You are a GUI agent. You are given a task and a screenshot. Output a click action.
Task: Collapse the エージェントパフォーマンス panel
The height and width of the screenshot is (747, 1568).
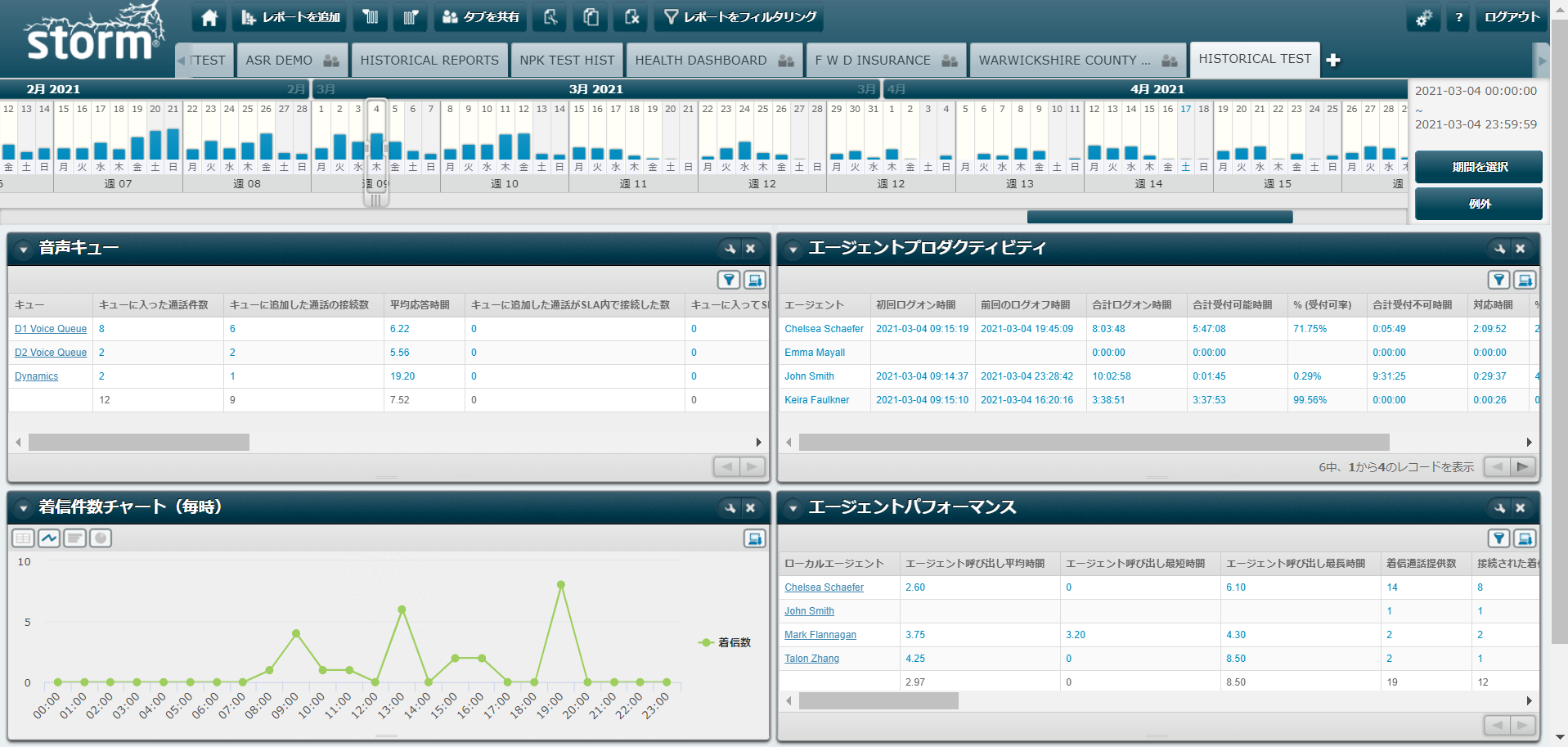(x=793, y=509)
